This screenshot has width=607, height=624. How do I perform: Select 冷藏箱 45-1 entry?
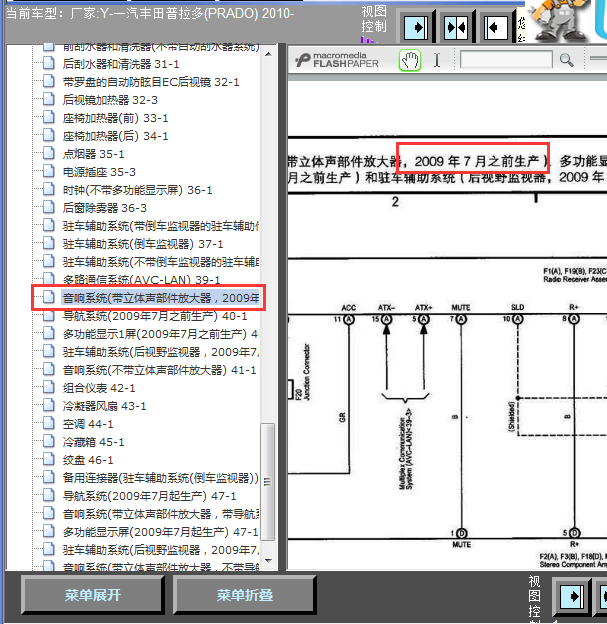click(93, 442)
